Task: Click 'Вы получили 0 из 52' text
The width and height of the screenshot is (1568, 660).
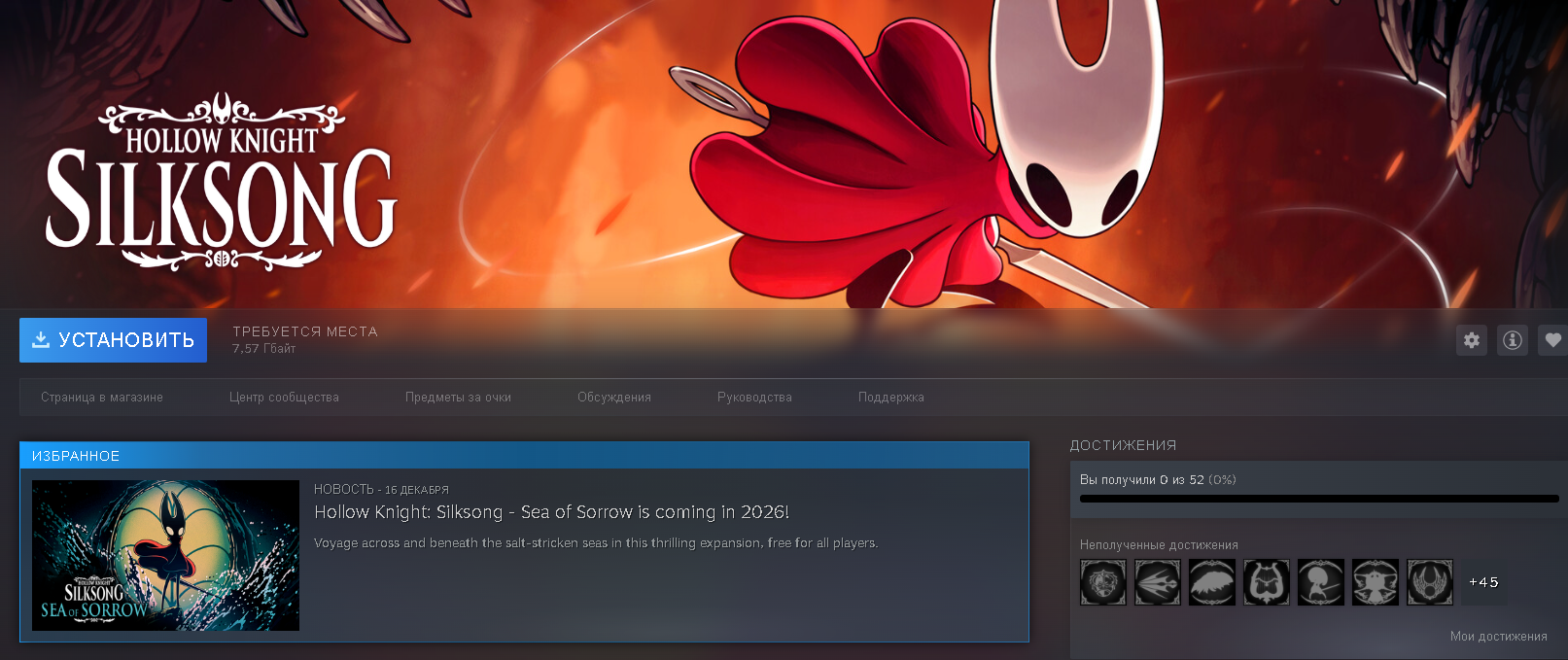Action: 1142,480
